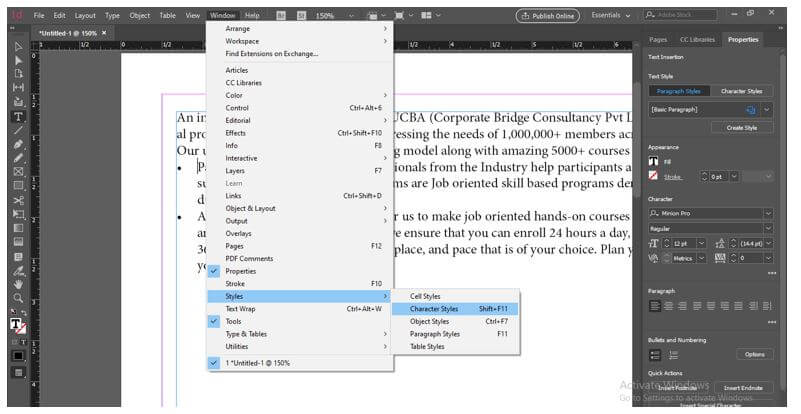Select the Content Collector tool
Viewport: 801px width, 414px height.
tap(18, 102)
